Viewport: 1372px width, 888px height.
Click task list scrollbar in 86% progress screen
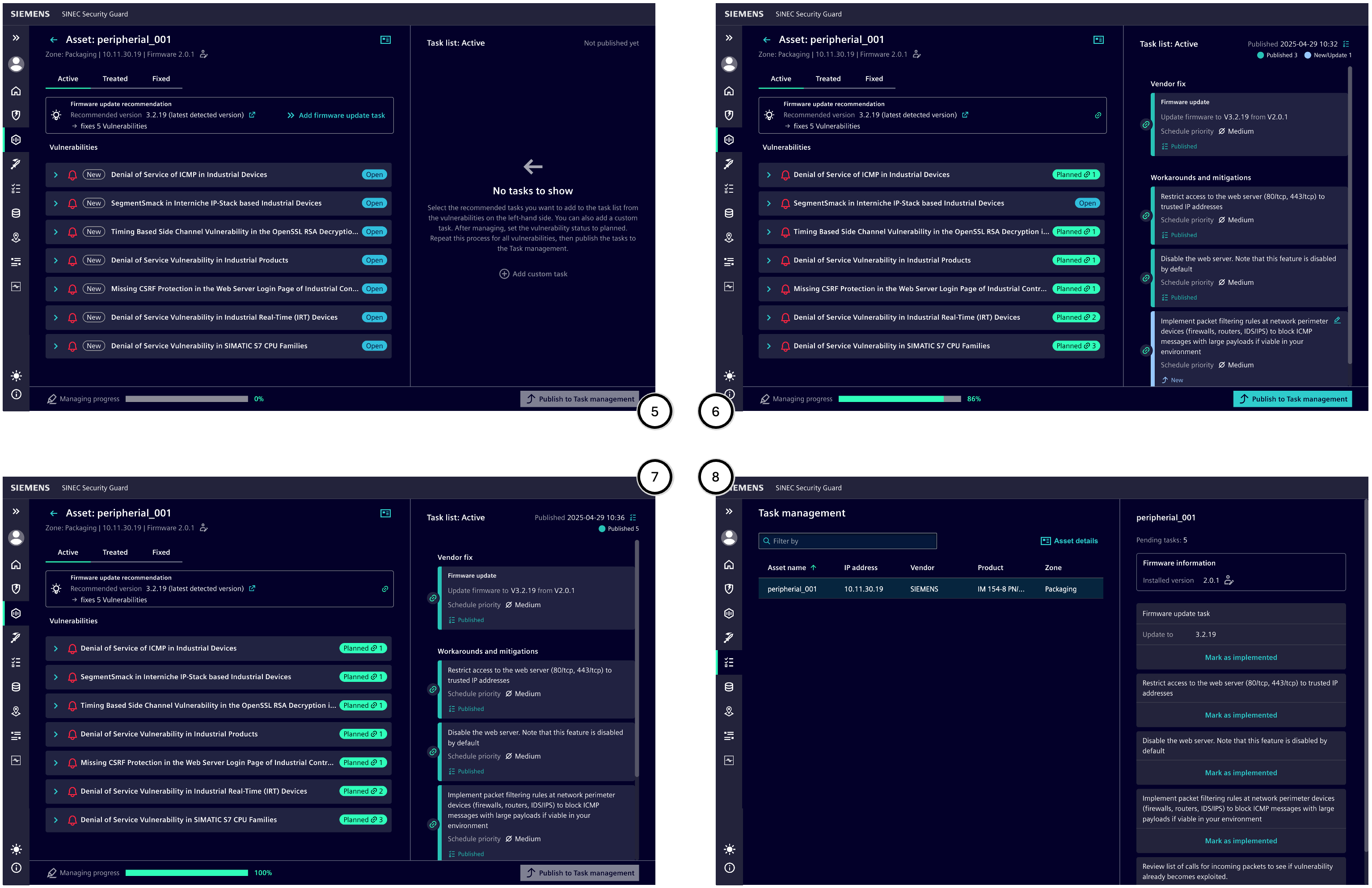pyautogui.click(x=1350, y=215)
